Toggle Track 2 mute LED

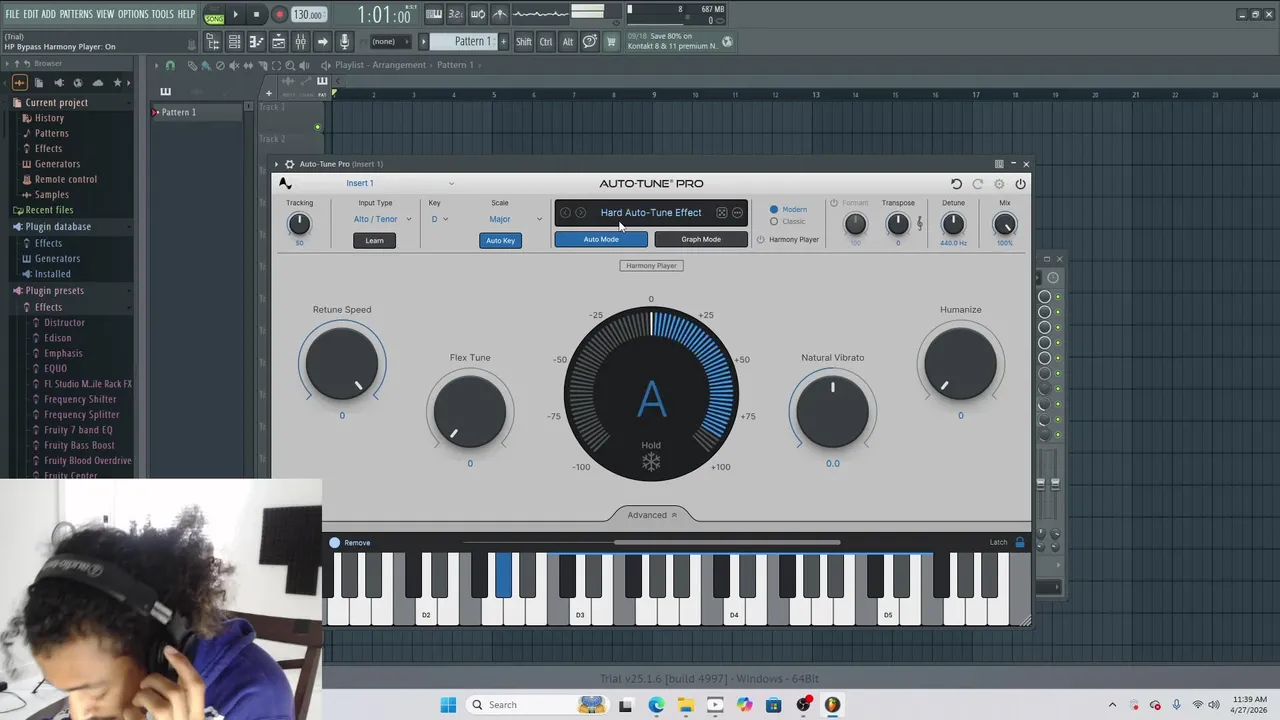point(318,127)
